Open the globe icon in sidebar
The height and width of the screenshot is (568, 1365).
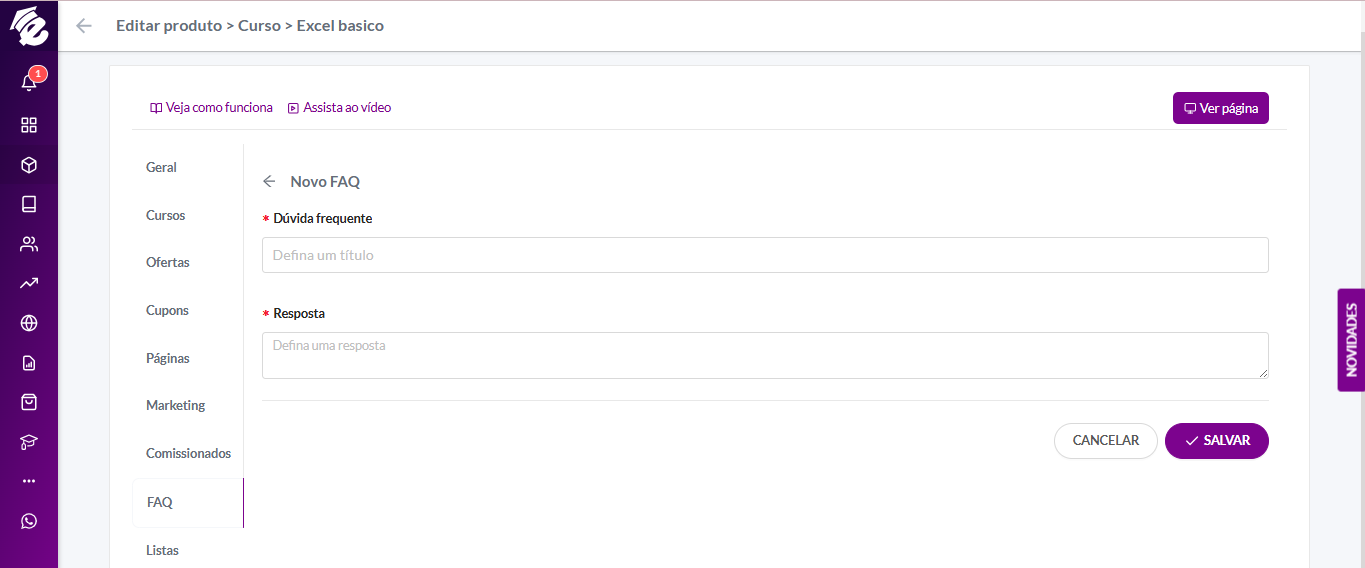(29, 323)
